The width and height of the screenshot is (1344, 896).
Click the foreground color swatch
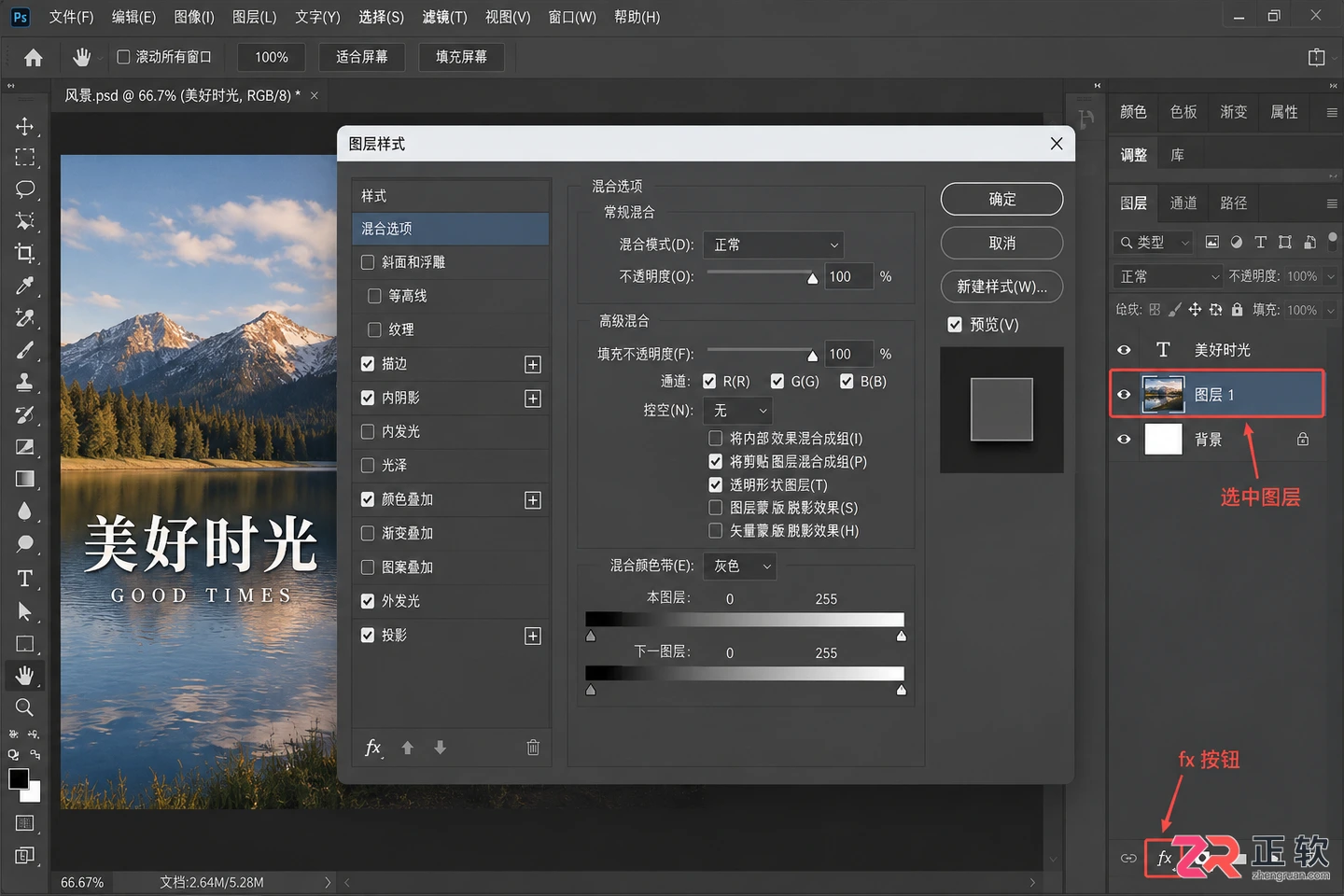click(18, 778)
